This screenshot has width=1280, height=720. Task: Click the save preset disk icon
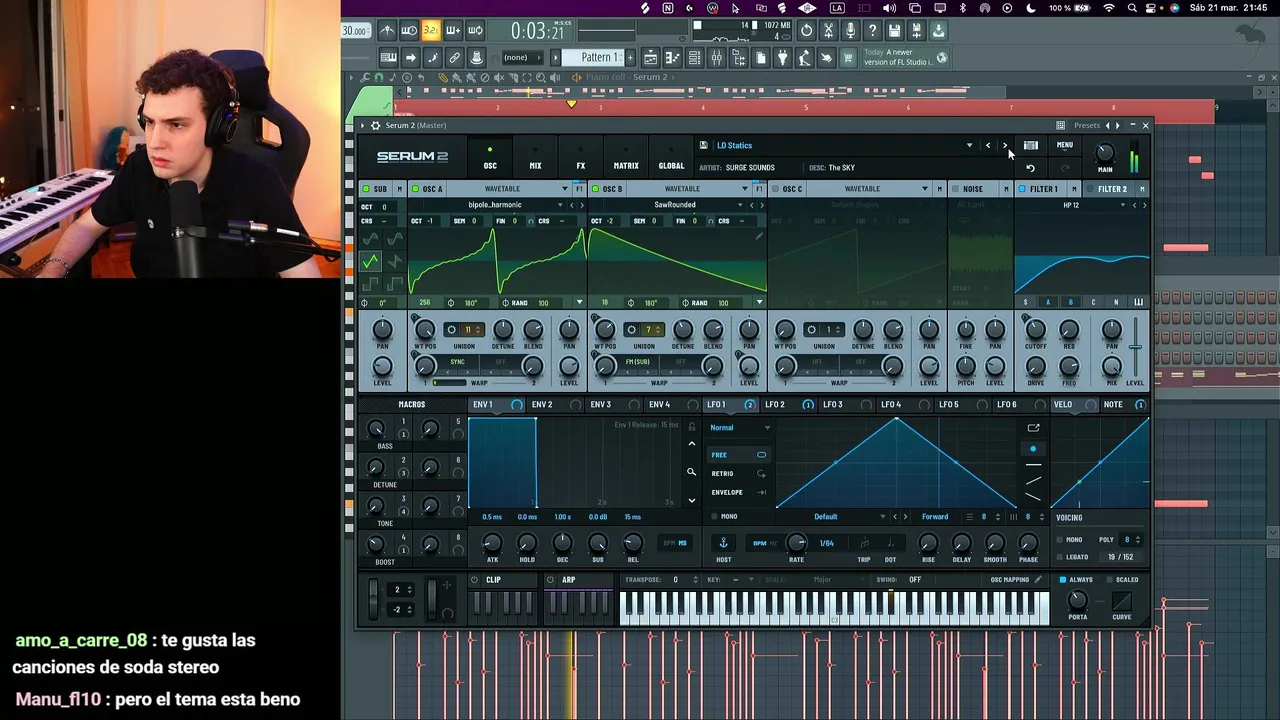703,145
